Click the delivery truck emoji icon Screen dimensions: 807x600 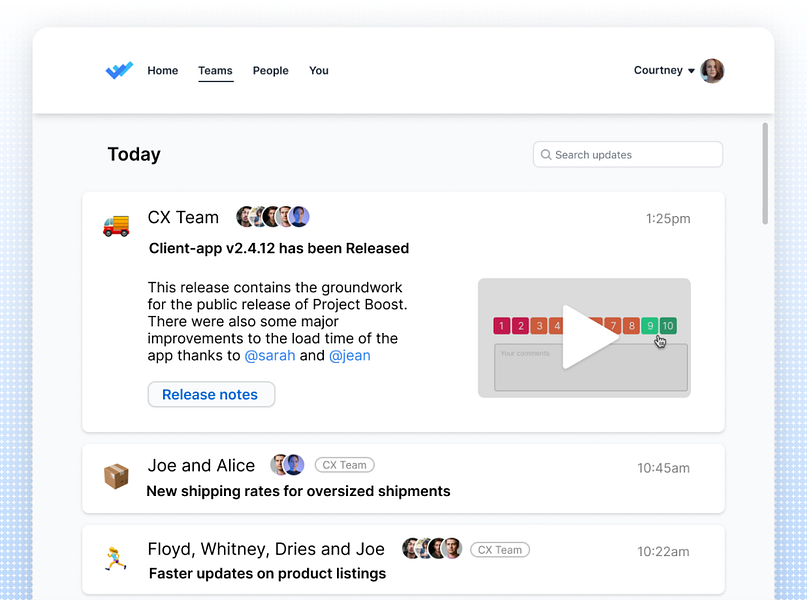pos(116,226)
